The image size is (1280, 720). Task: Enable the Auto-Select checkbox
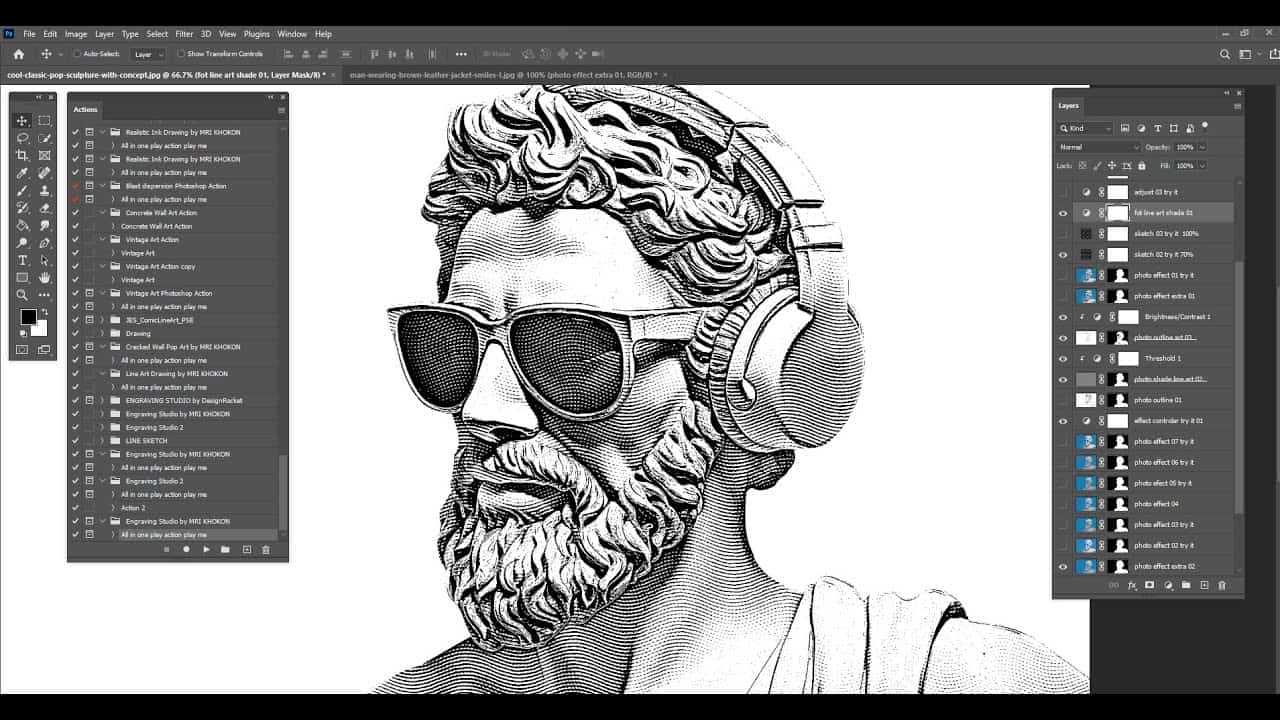(77, 54)
